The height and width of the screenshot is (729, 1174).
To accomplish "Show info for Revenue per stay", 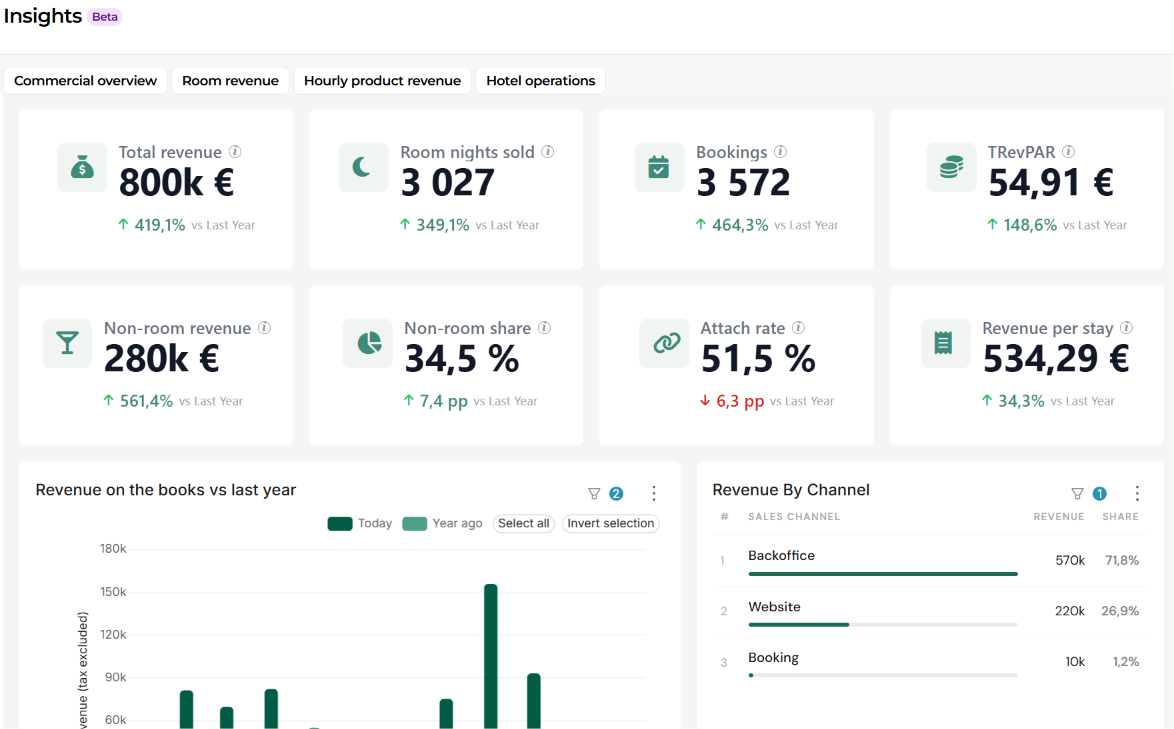I will click(x=1127, y=328).
